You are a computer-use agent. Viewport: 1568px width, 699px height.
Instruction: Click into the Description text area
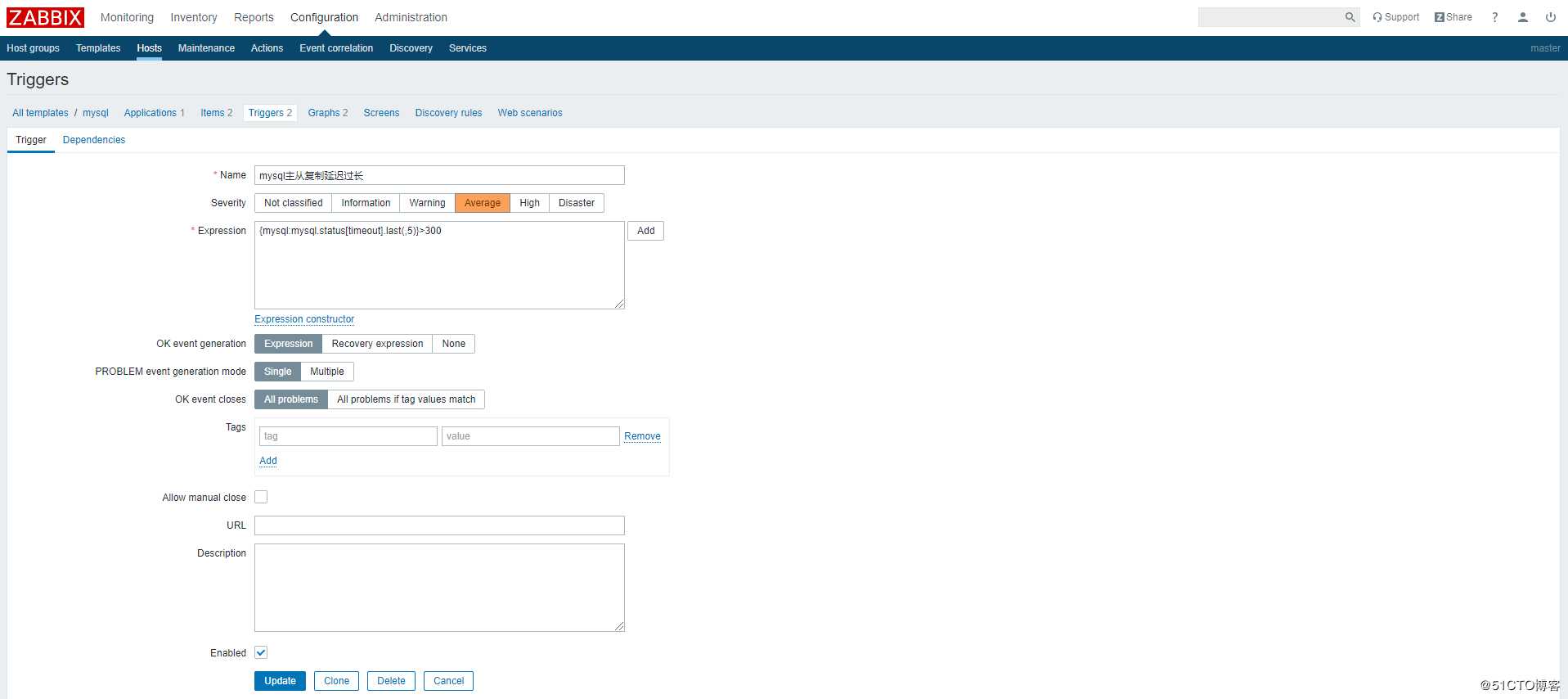(x=439, y=588)
